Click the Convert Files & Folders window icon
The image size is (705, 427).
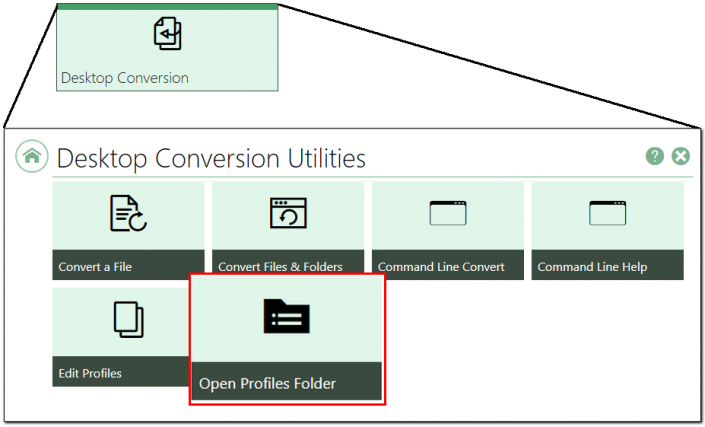[288, 213]
